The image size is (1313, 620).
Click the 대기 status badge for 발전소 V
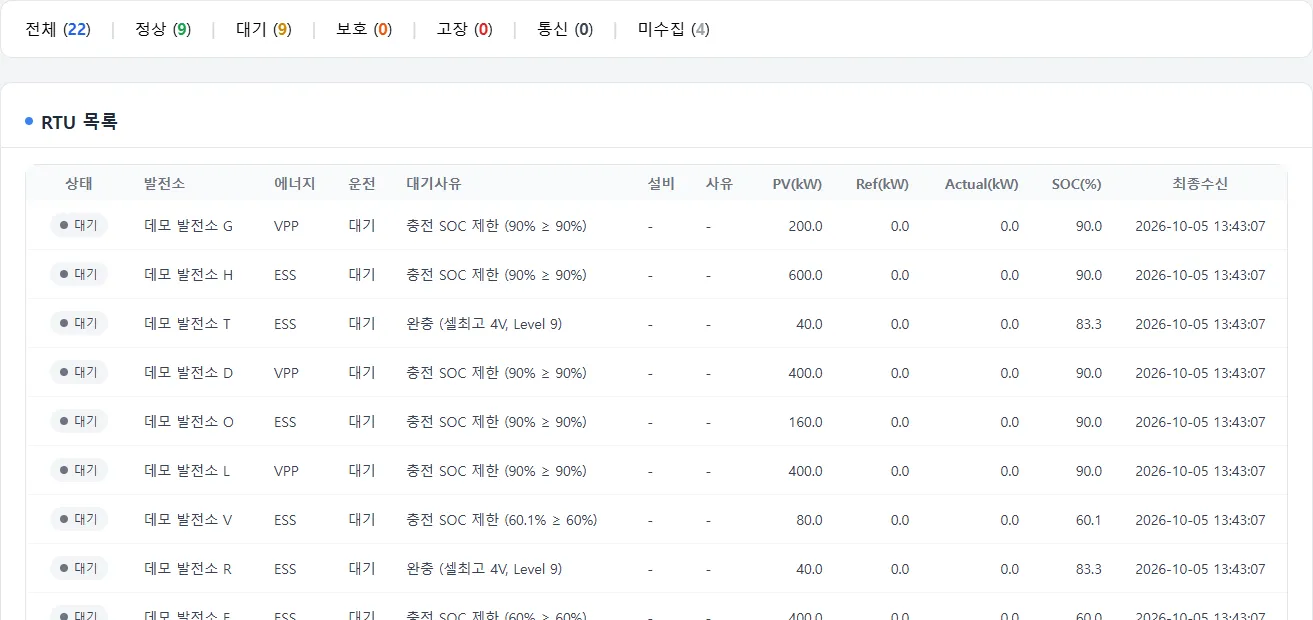(79, 519)
